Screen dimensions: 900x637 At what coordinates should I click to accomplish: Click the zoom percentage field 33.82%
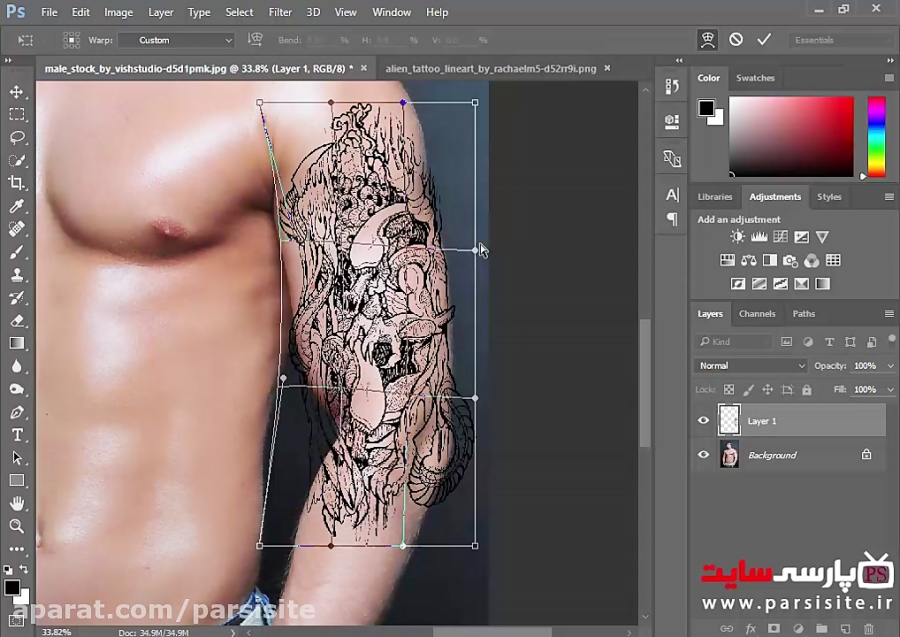[56, 632]
